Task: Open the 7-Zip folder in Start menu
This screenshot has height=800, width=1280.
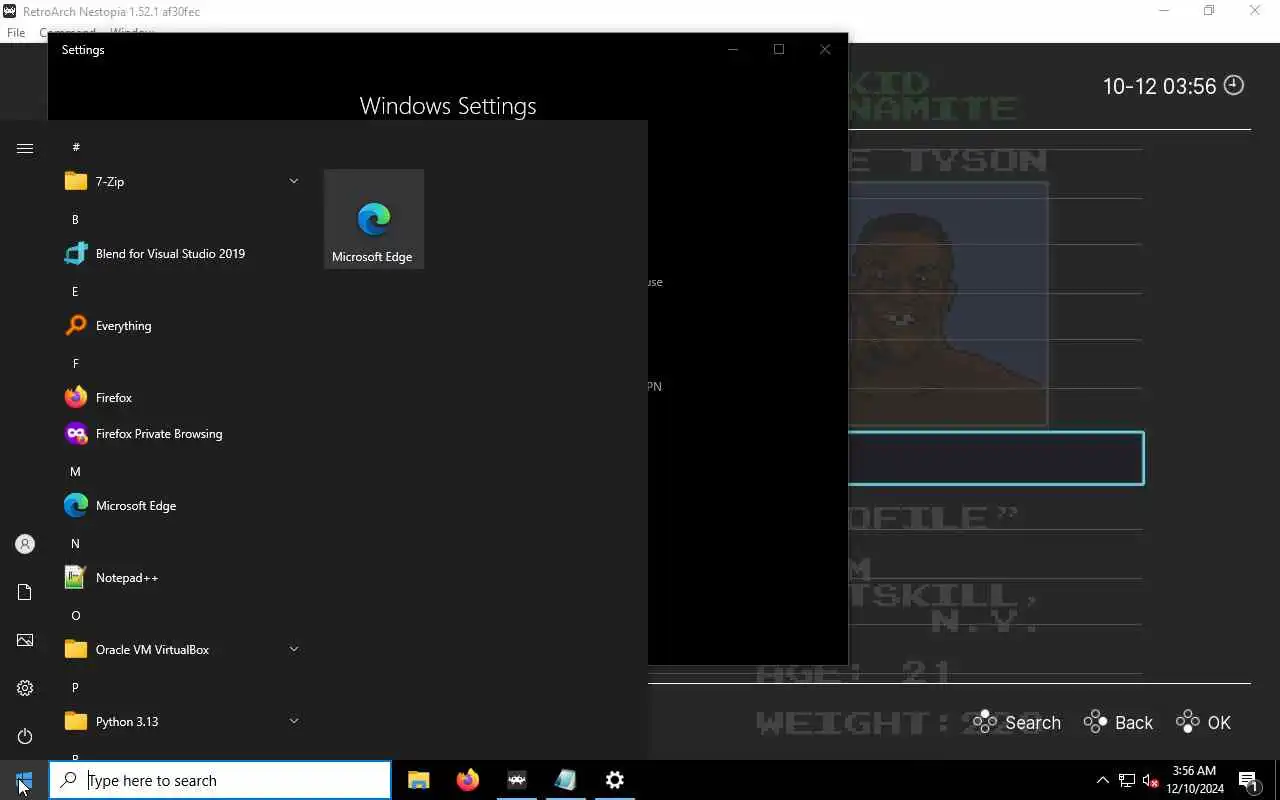Action: click(182, 181)
